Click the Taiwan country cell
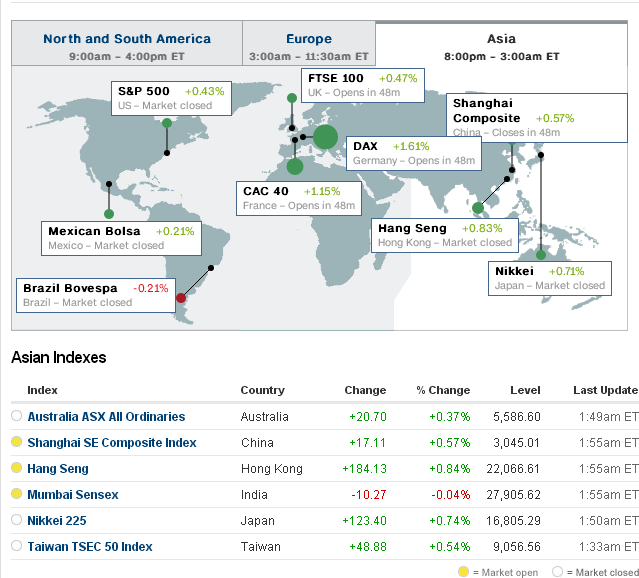The width and height of the screenshot is (639, 578). pos(261,547)
